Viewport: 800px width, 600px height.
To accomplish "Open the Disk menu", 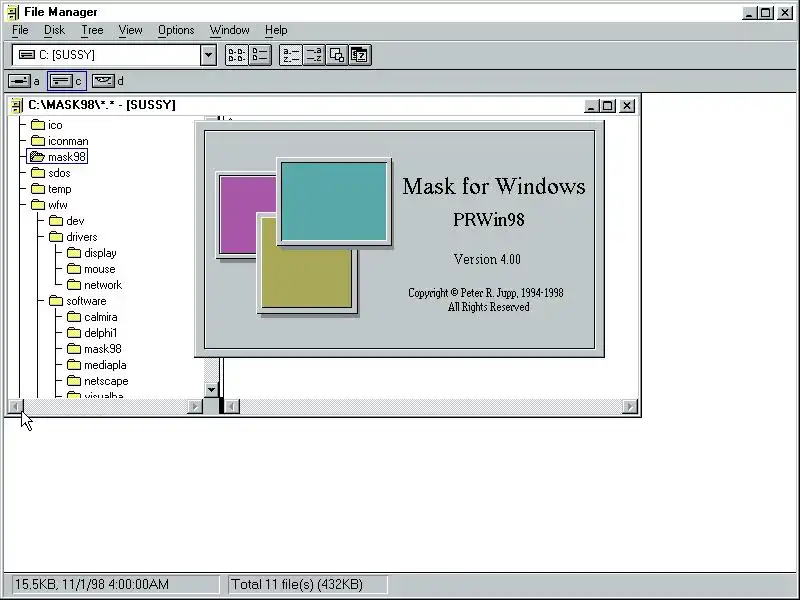I will pyautogui.click(x=54, y=30).
